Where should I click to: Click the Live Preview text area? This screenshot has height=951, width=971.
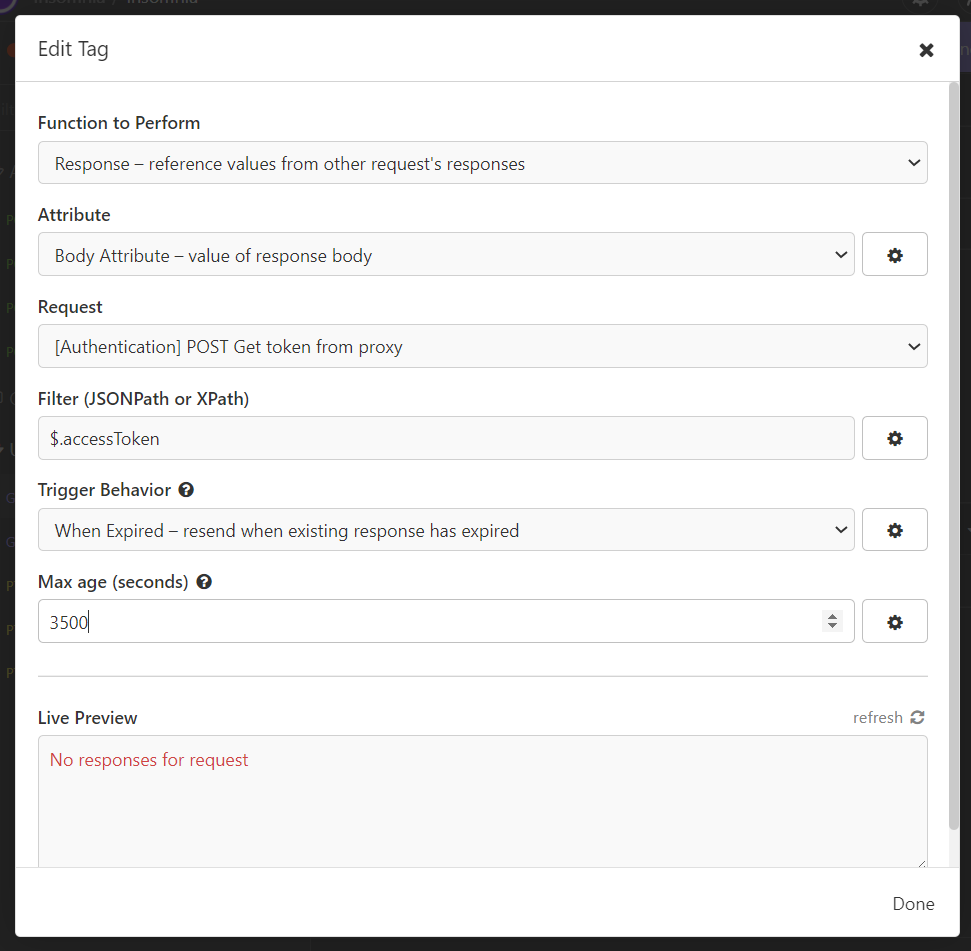tap(483, 800)
